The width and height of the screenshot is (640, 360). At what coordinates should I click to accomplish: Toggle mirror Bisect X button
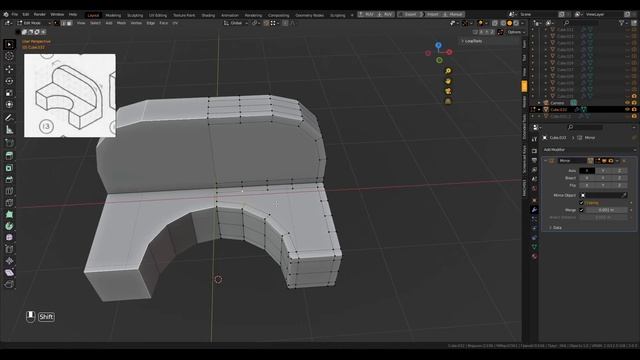(x=587, y=178)
